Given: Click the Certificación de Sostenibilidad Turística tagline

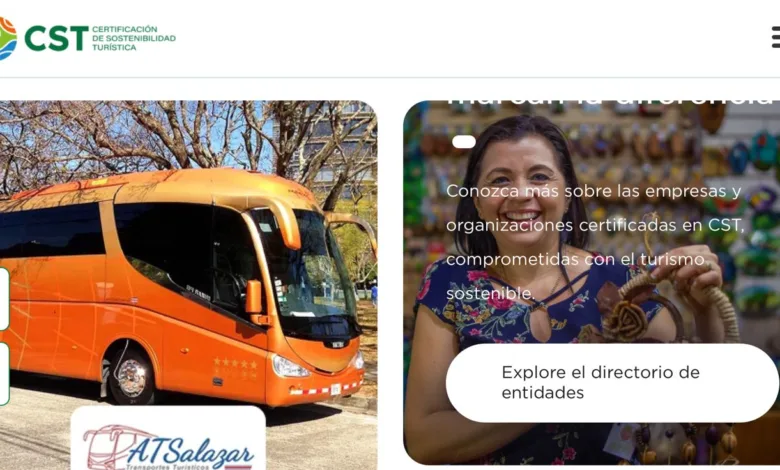Looking at the screenshot, I should [x=134, y=38].
